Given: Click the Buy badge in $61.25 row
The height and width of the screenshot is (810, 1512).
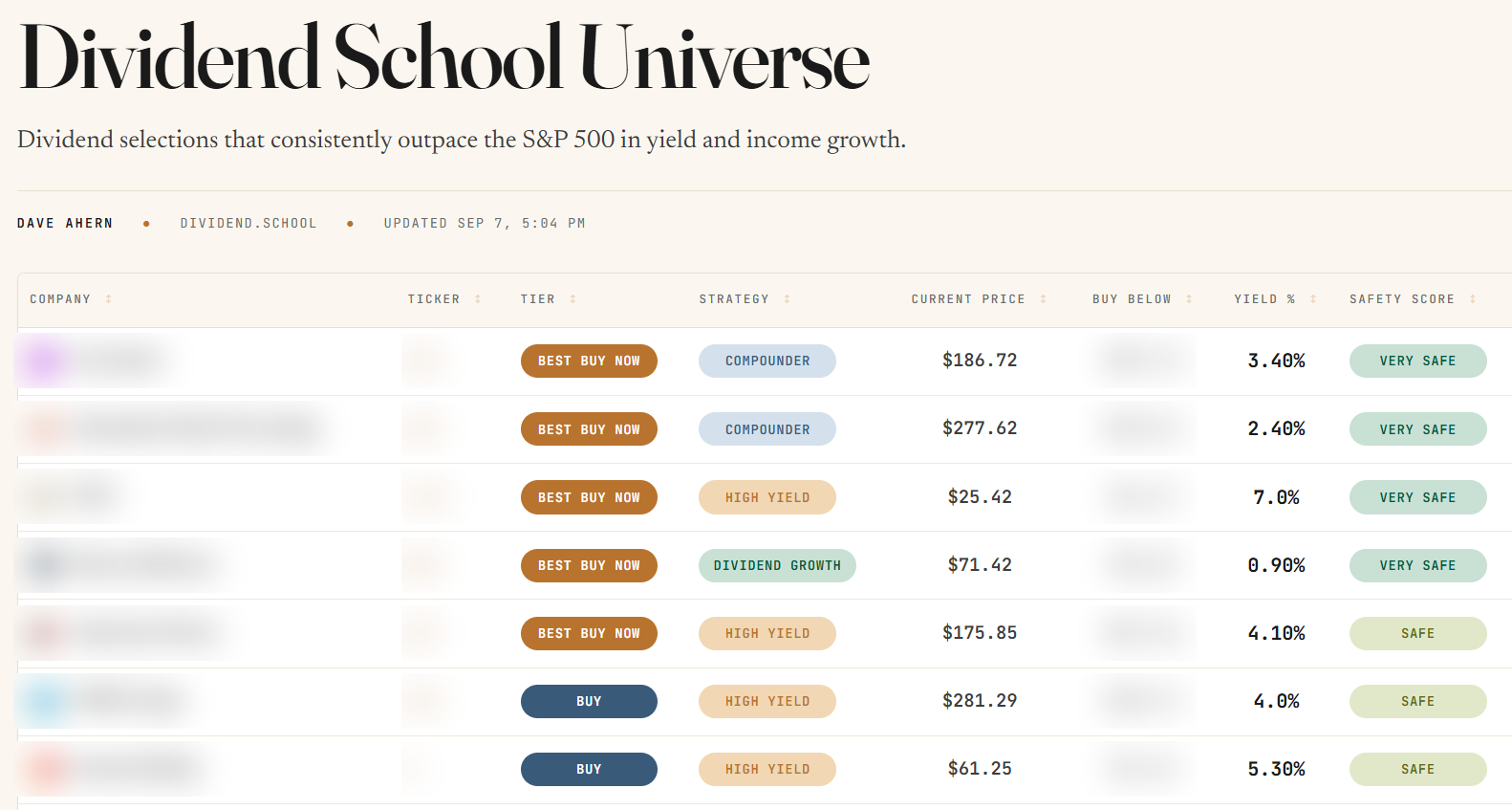Looking at the screenshot, I should (x=589, y=769).
